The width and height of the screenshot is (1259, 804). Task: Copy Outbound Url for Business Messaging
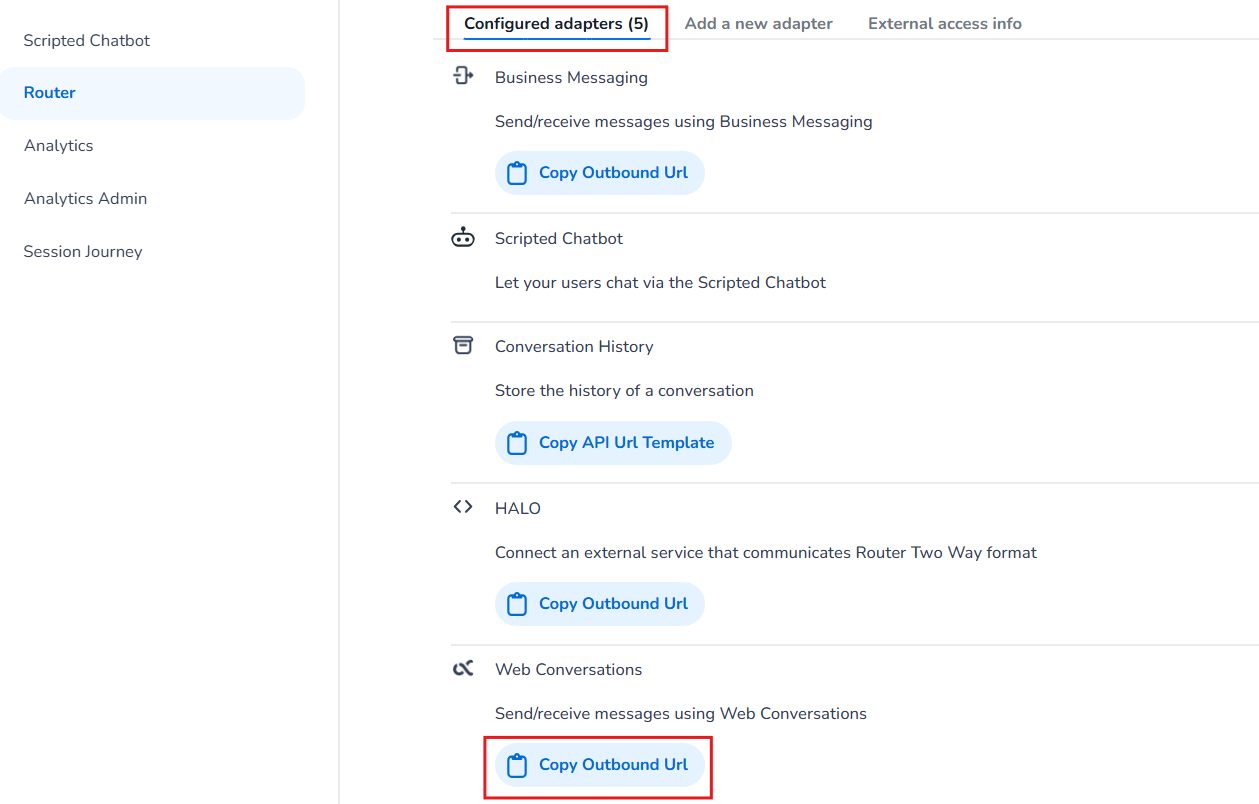click(x=600, y=173)
